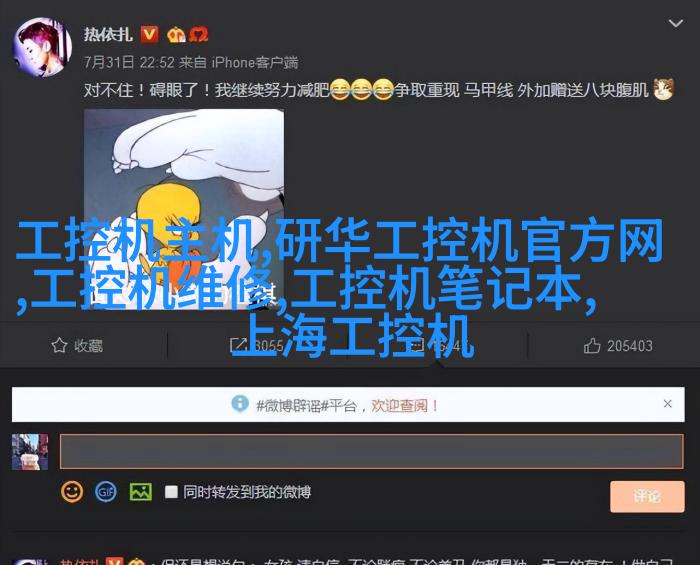The height and width of the screenshot is (565, 700).
Task: Focus the comment text input box
Action: point(371,451)
